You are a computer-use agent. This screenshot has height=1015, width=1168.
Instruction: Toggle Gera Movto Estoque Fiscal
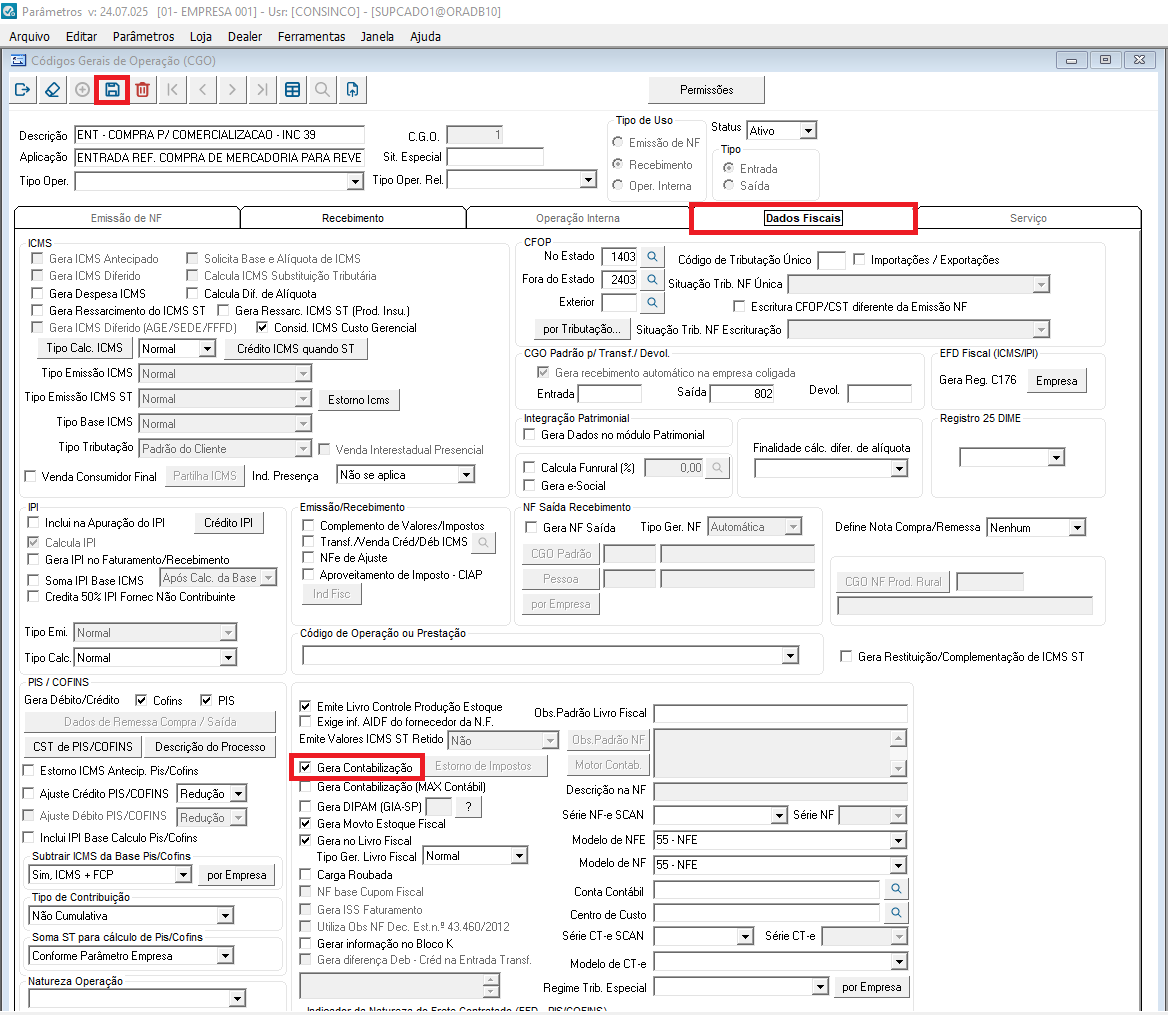pos(305,824)
